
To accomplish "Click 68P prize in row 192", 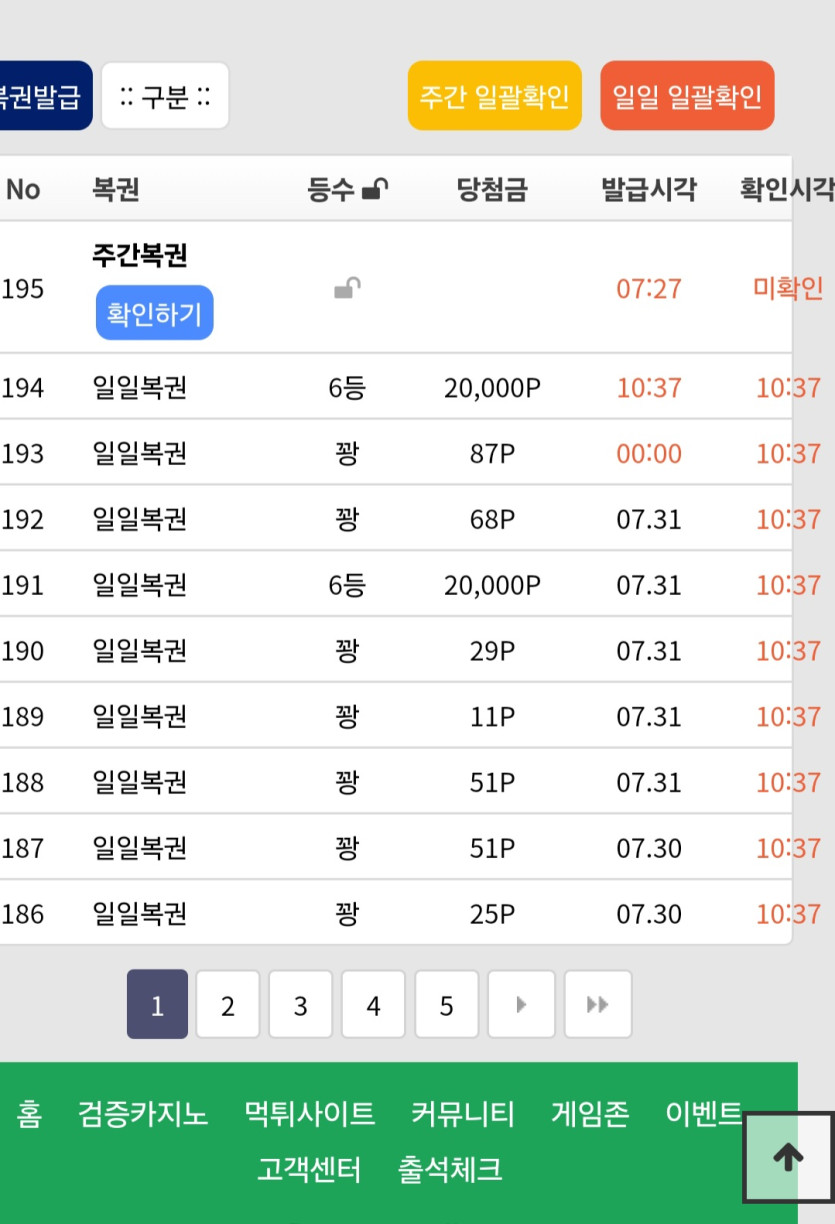I will pyautogui.click(x=492, y=519).
